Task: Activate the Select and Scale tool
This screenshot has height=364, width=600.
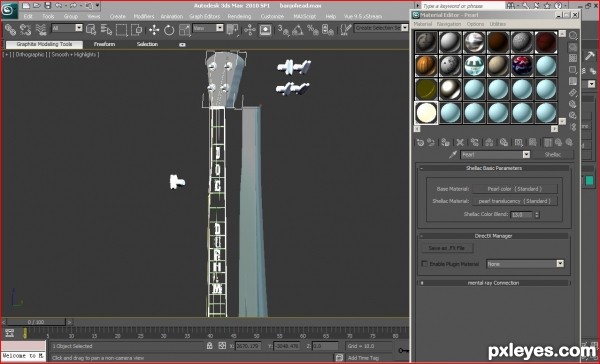Action: click(x=184, y=29)
